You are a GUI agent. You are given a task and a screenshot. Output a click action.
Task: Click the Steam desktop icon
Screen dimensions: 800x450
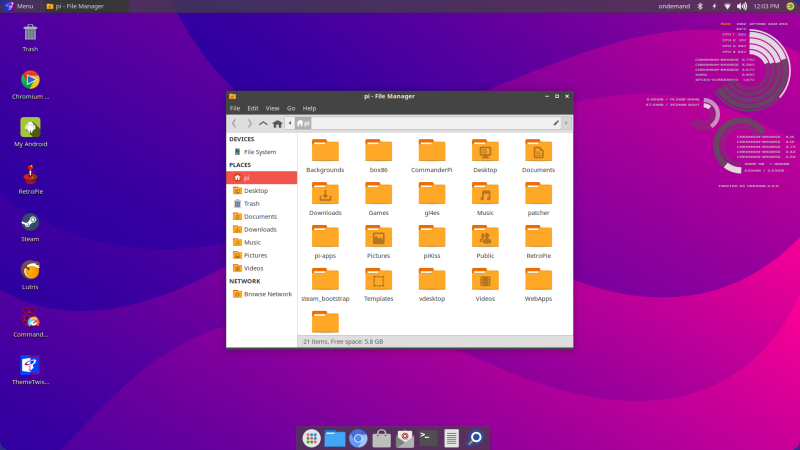(30, 222)
